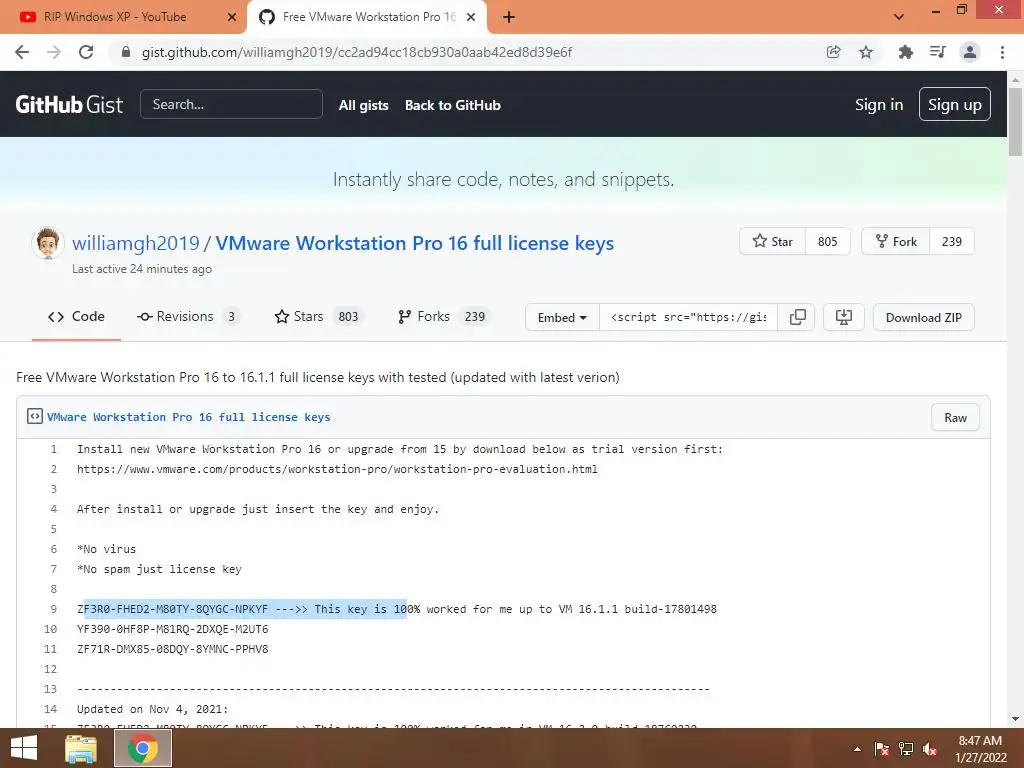Select the Free VMware Workstation Pro tab
Screen dimensions: 1024x768
pyautogui.click(x=367, y=17)
